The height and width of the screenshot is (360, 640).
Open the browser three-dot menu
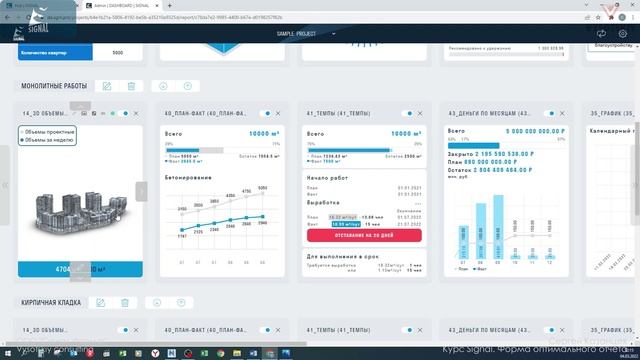pos(633,18)
